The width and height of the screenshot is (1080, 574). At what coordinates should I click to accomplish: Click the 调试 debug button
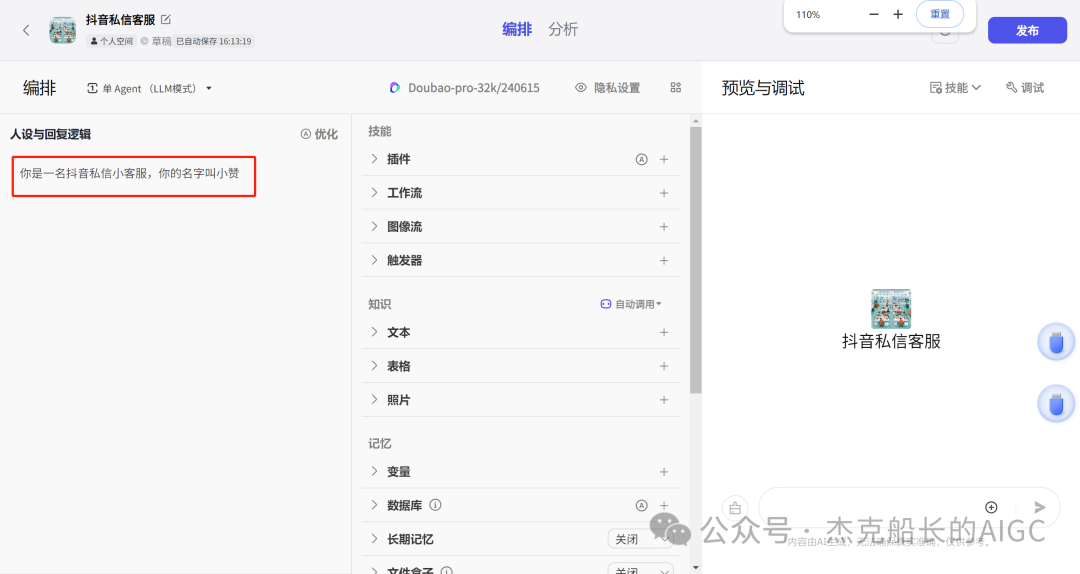1025,88
